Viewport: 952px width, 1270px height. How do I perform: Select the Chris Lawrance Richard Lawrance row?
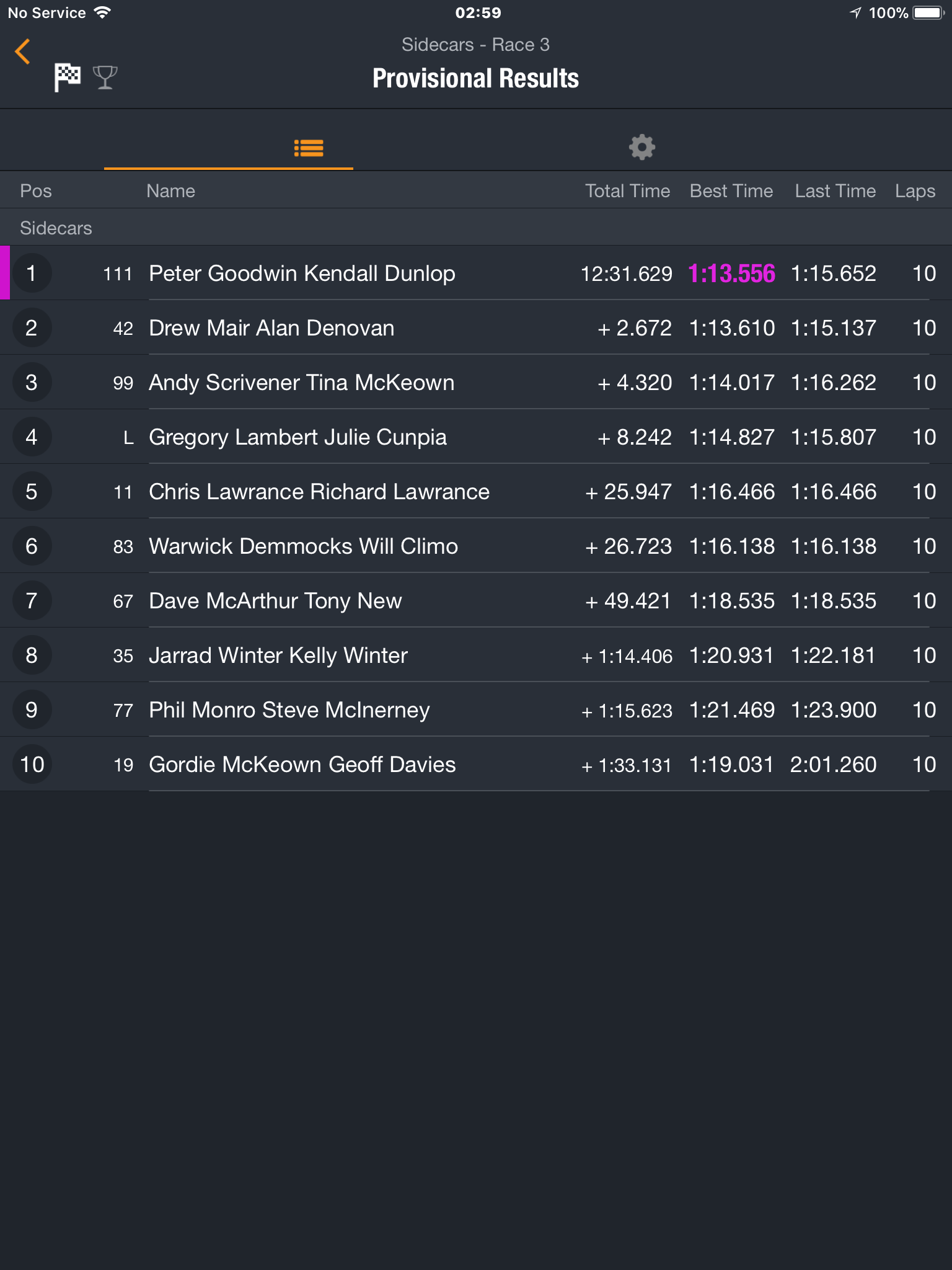tap(476, 491)
